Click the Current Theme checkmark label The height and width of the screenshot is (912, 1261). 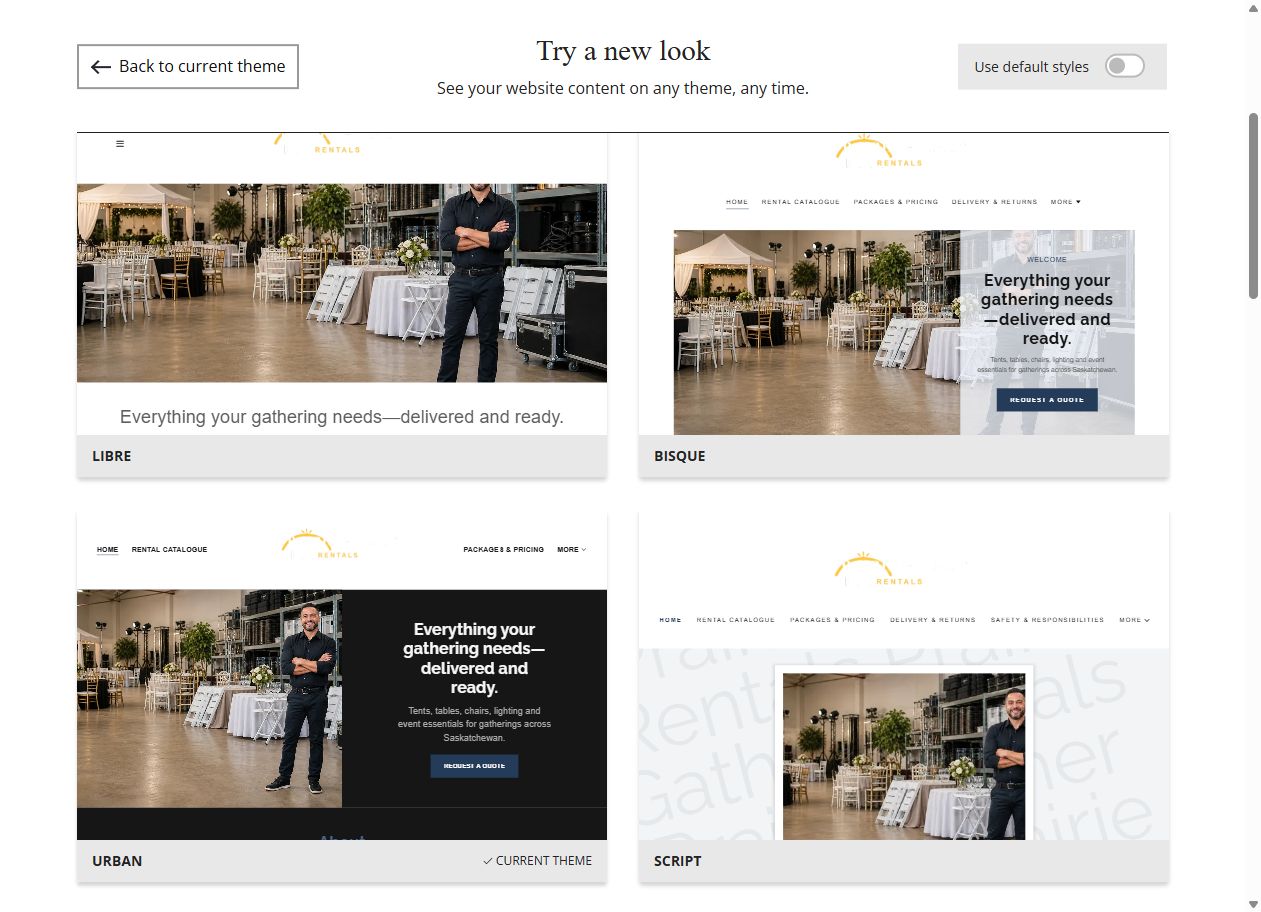[x=537, y=861]
